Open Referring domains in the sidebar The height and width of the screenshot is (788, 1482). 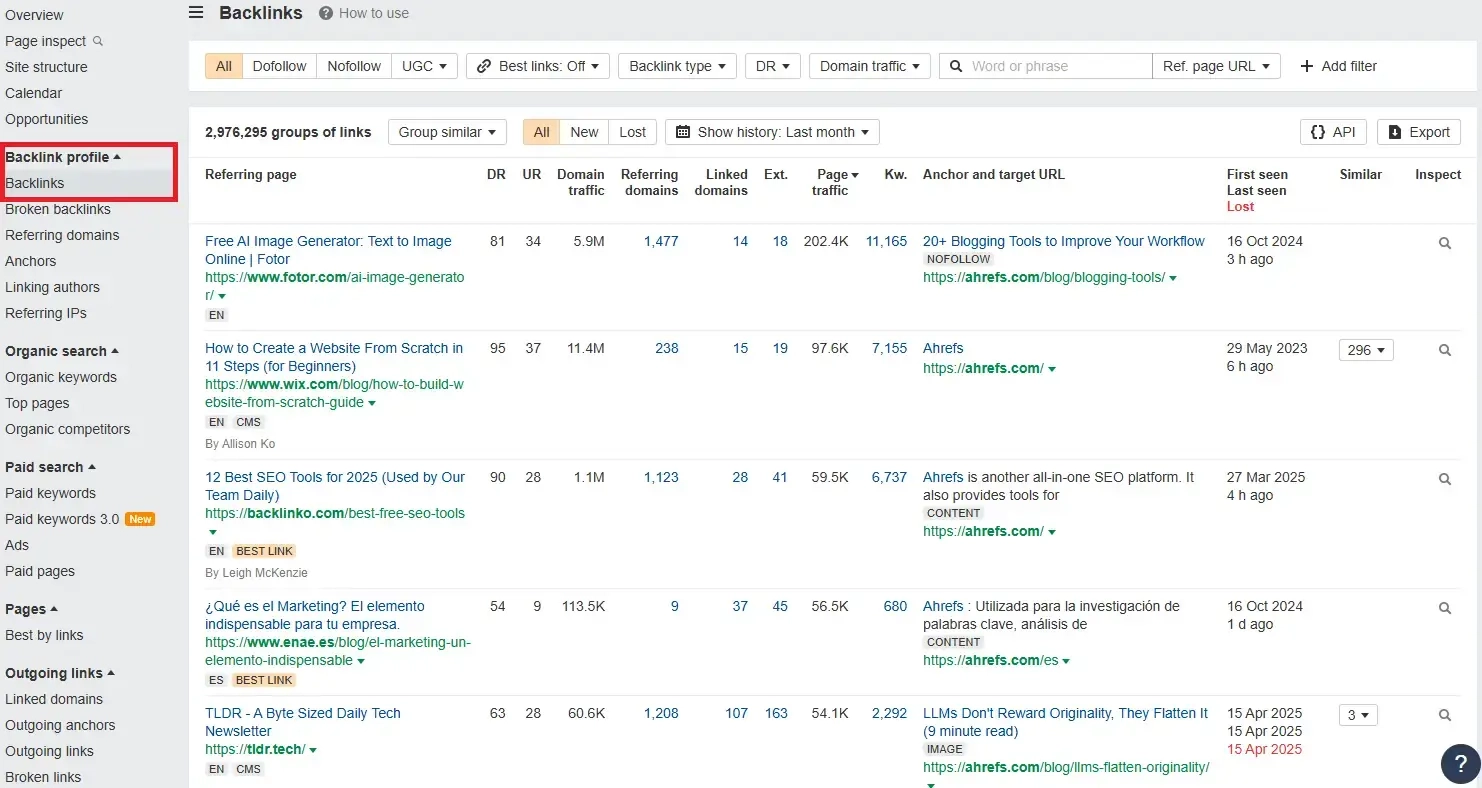tap(62, 235)
